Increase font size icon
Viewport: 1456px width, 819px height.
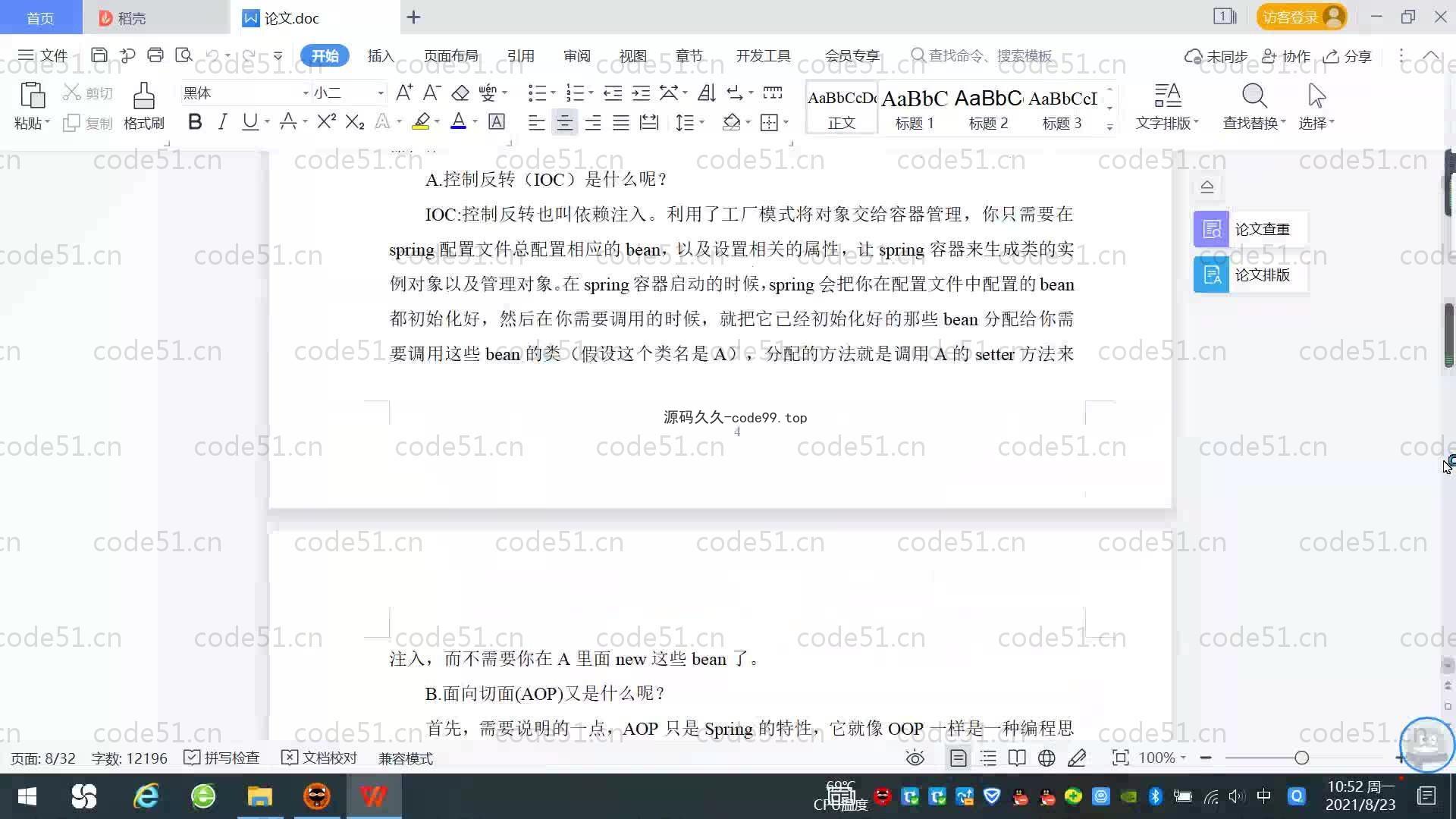(404, 93)
